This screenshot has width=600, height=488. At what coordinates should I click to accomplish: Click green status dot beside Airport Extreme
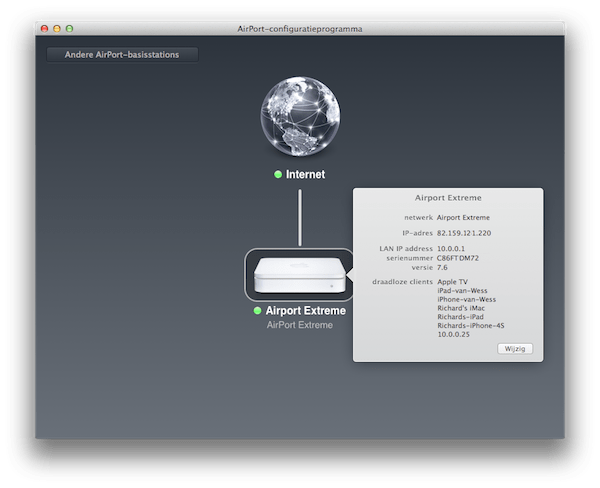[x=258, y=311]
